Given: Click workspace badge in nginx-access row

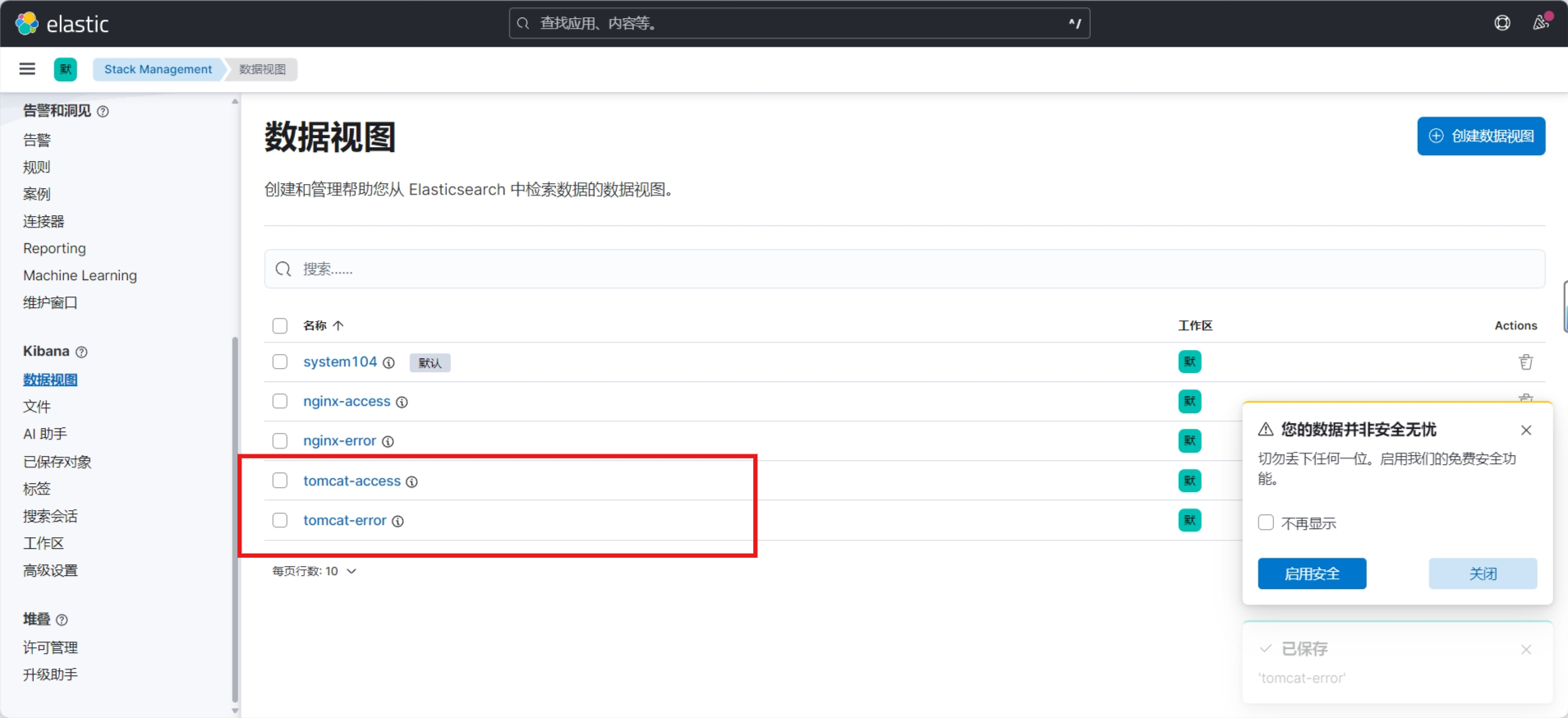Looking at the screenshot, I should pyautogui.click(x=1189, y=401).
